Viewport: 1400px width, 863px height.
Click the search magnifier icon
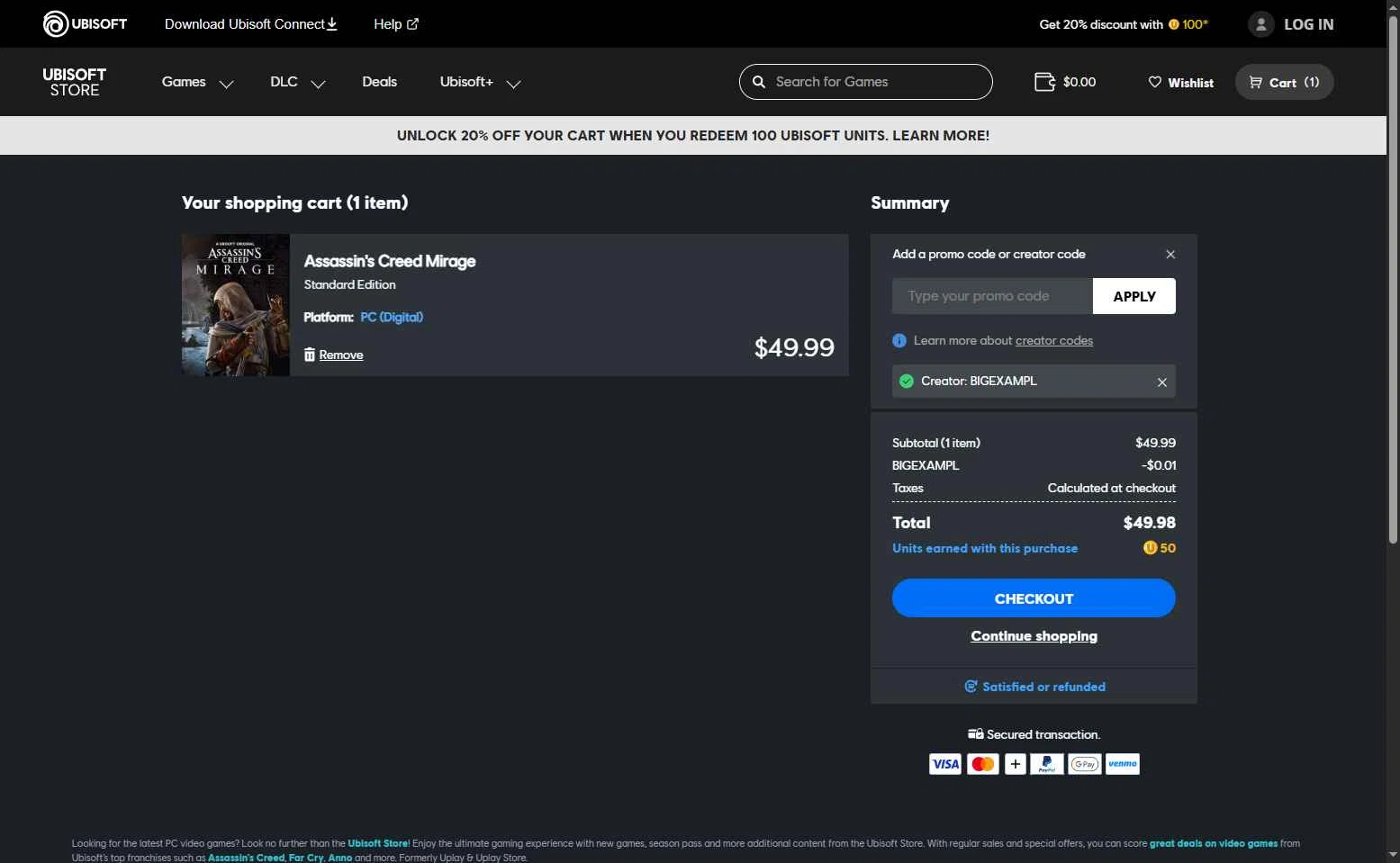(x=759, y=82)
